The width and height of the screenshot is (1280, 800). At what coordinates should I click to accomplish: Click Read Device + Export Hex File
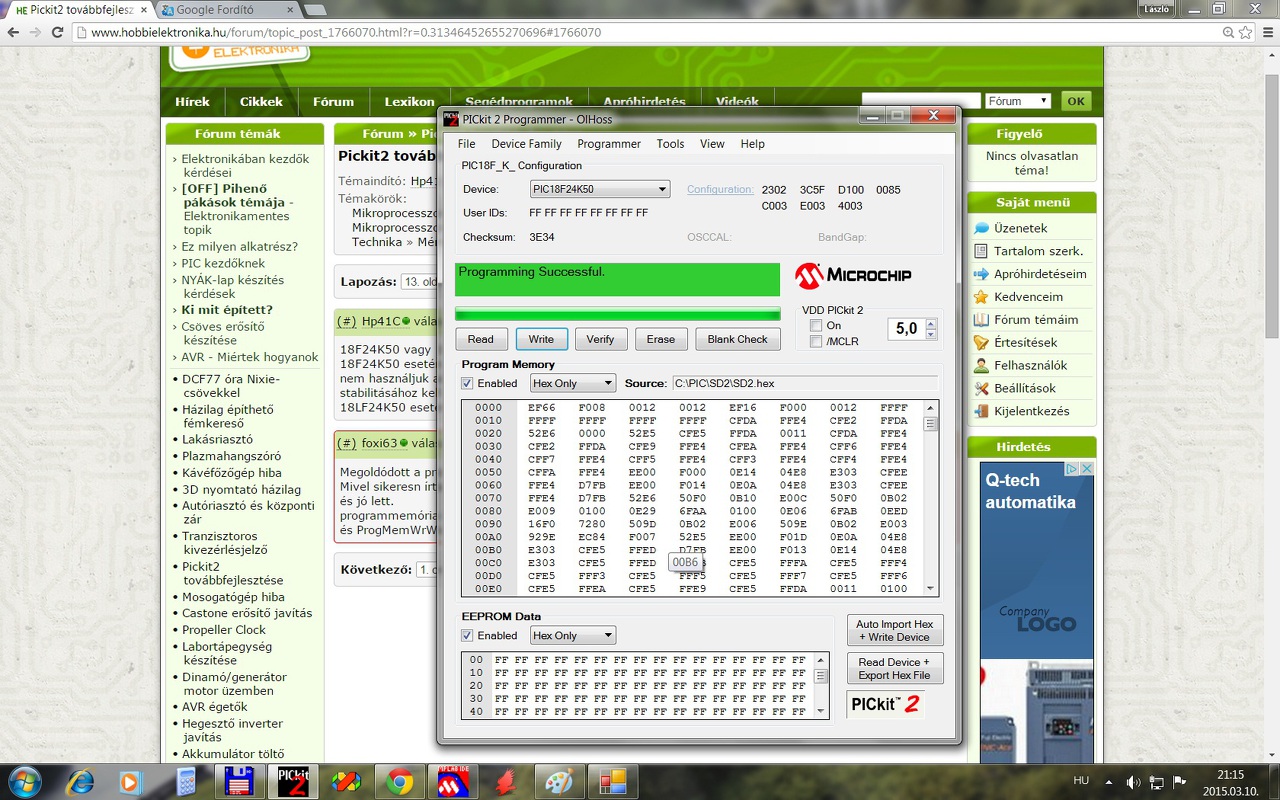click(895, 669)
